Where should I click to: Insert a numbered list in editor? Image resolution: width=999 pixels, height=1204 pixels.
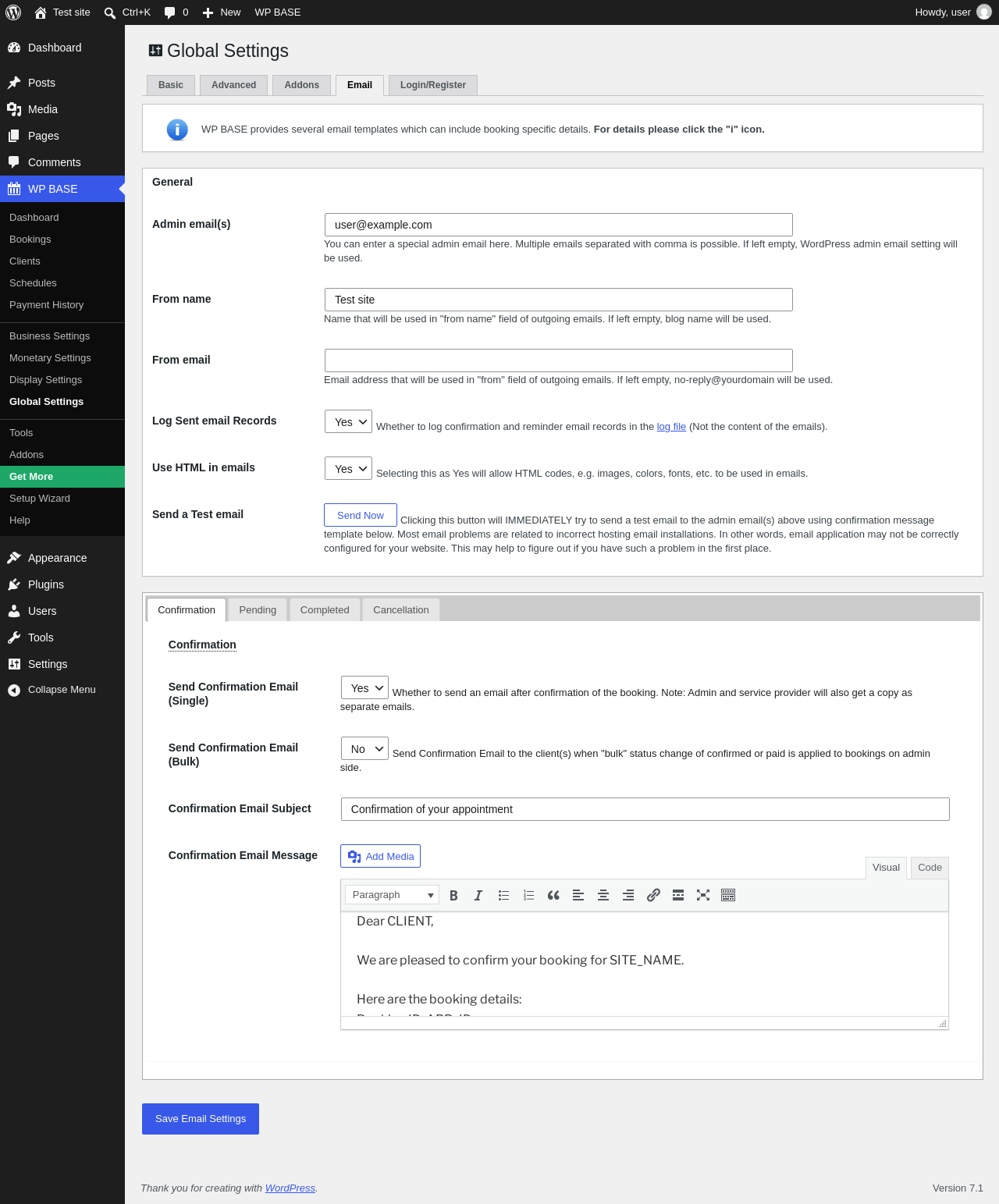coord(528,895)
